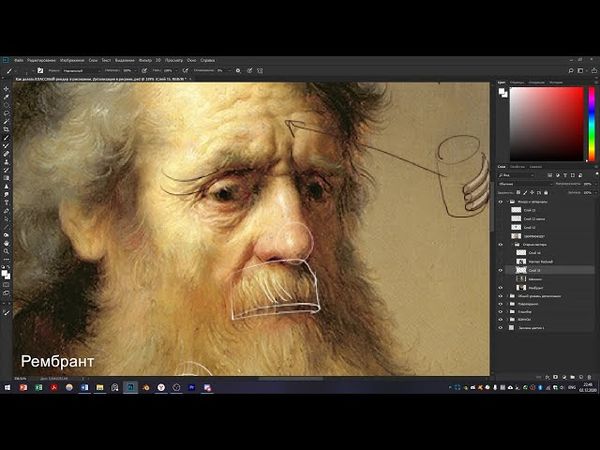The width and height of the screenshot is (600, 450).
Task: Create new group folder icon at panel bottom
Action: tap(572, 377)
